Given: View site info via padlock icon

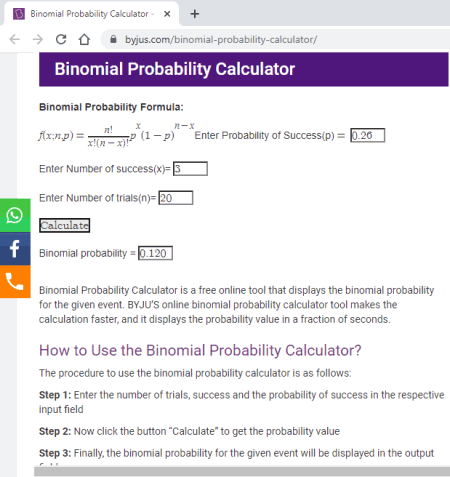Looking at the screenshot, I should tap(113, 39).
